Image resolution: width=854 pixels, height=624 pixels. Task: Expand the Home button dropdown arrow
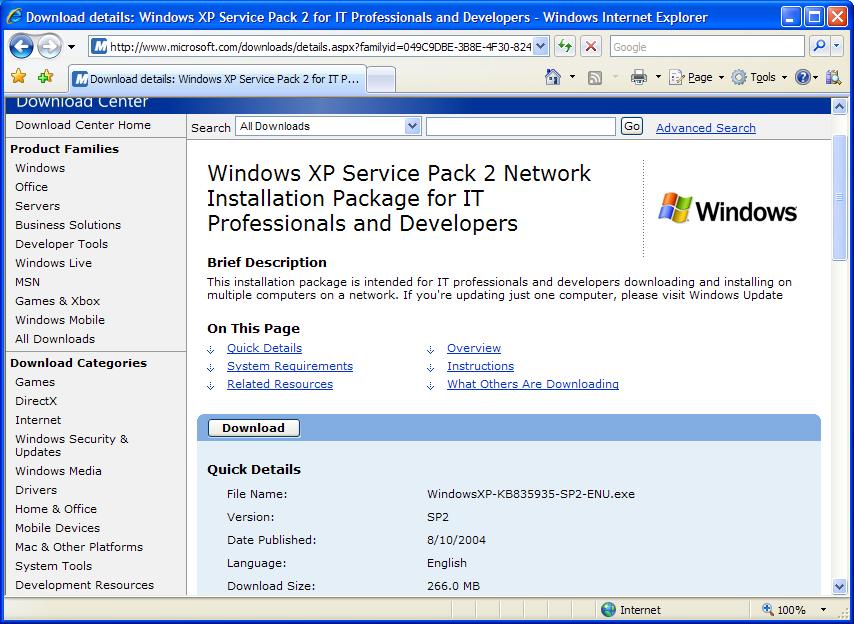[572, 77]
